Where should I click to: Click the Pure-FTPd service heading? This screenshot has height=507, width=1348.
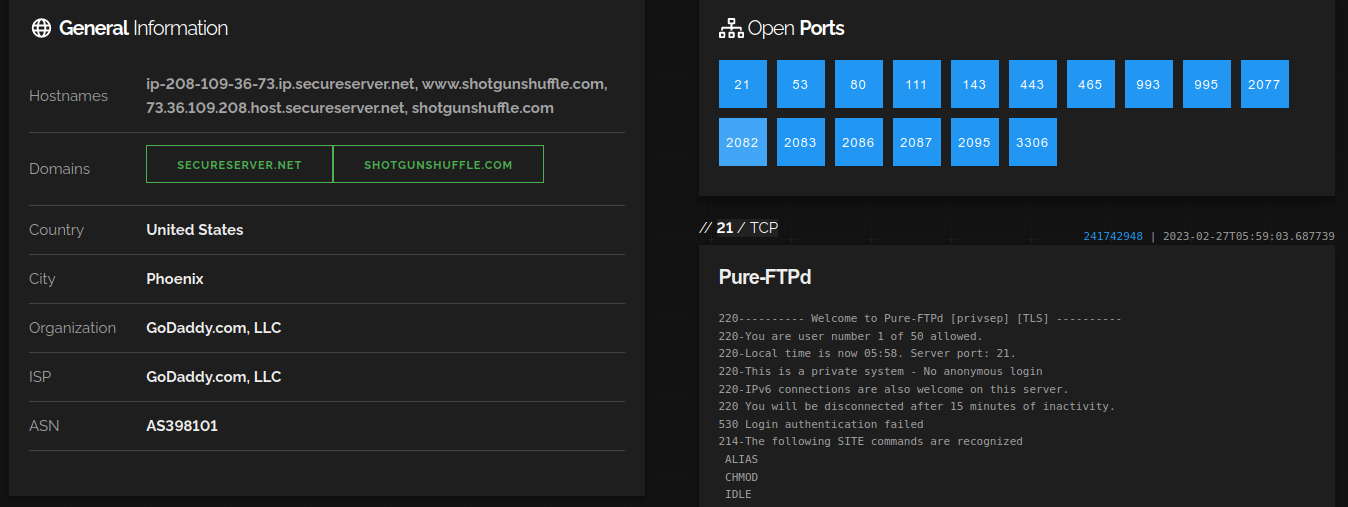click(764, 277)
